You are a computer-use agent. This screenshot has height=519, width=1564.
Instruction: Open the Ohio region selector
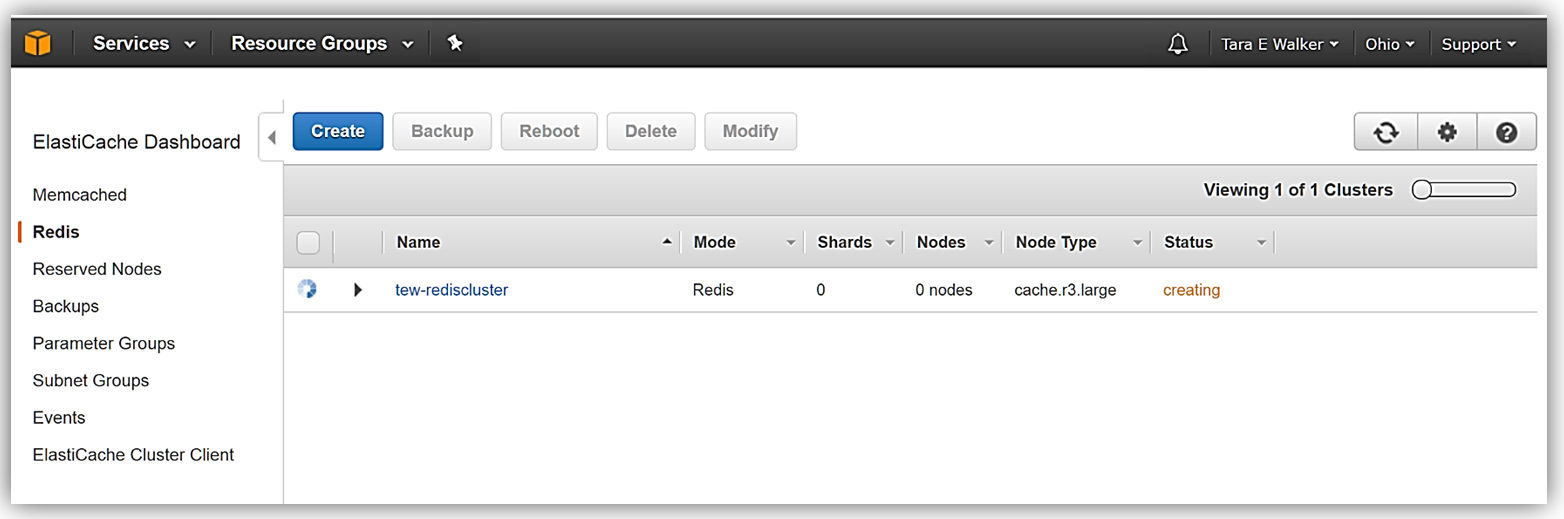tap(1390, 44)
